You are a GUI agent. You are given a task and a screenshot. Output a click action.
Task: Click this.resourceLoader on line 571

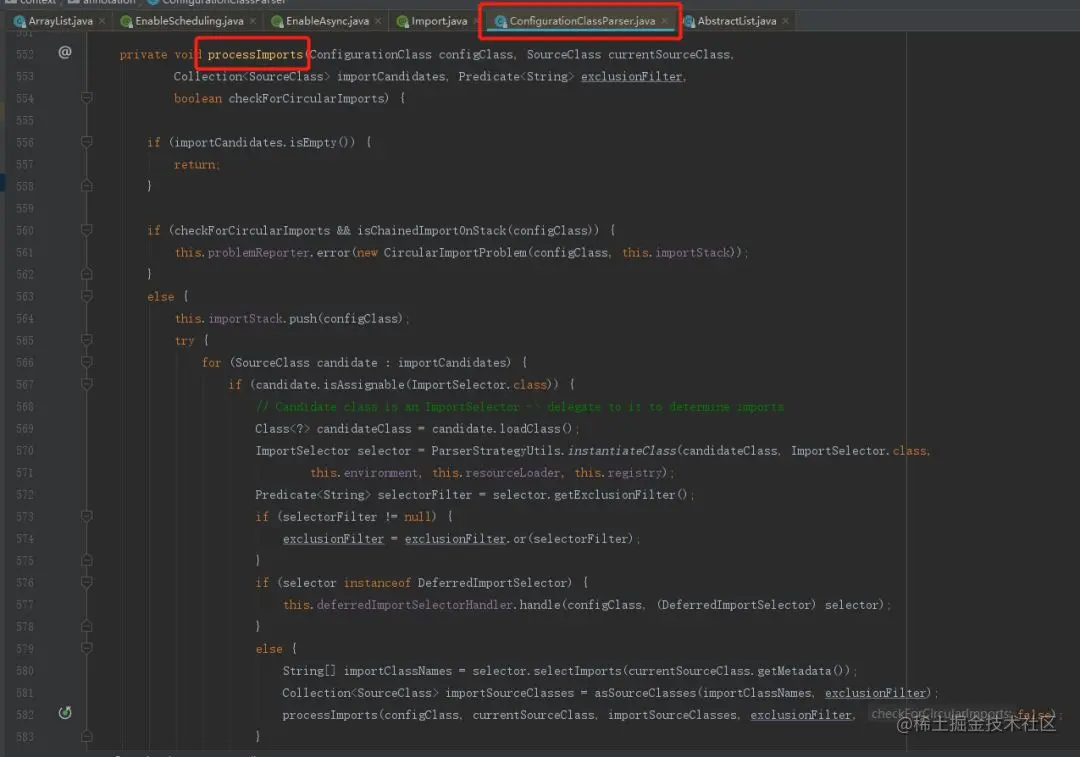pos(496,473)
